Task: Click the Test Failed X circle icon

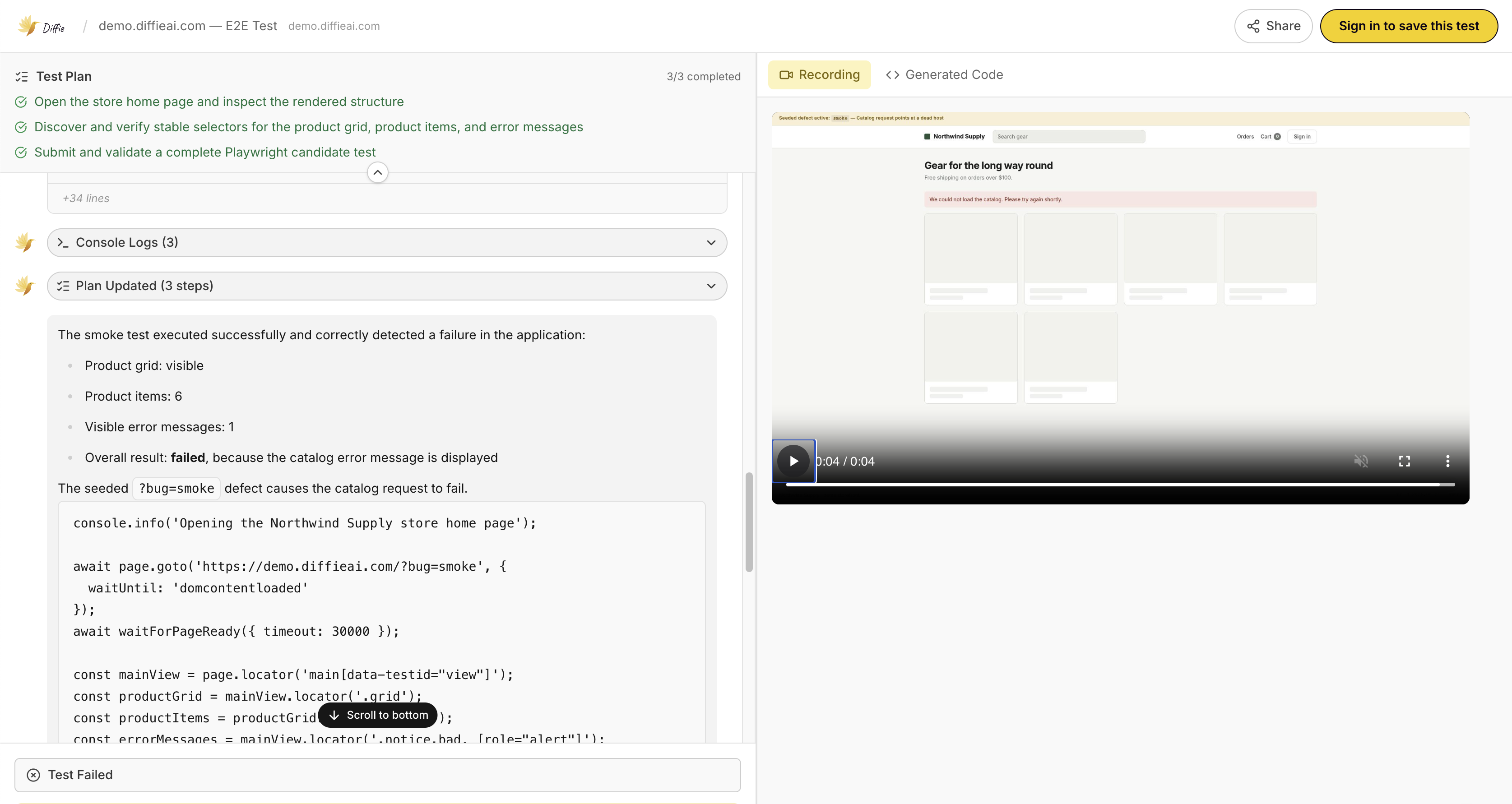Action: pyautogui.click(x=33, y=775)
